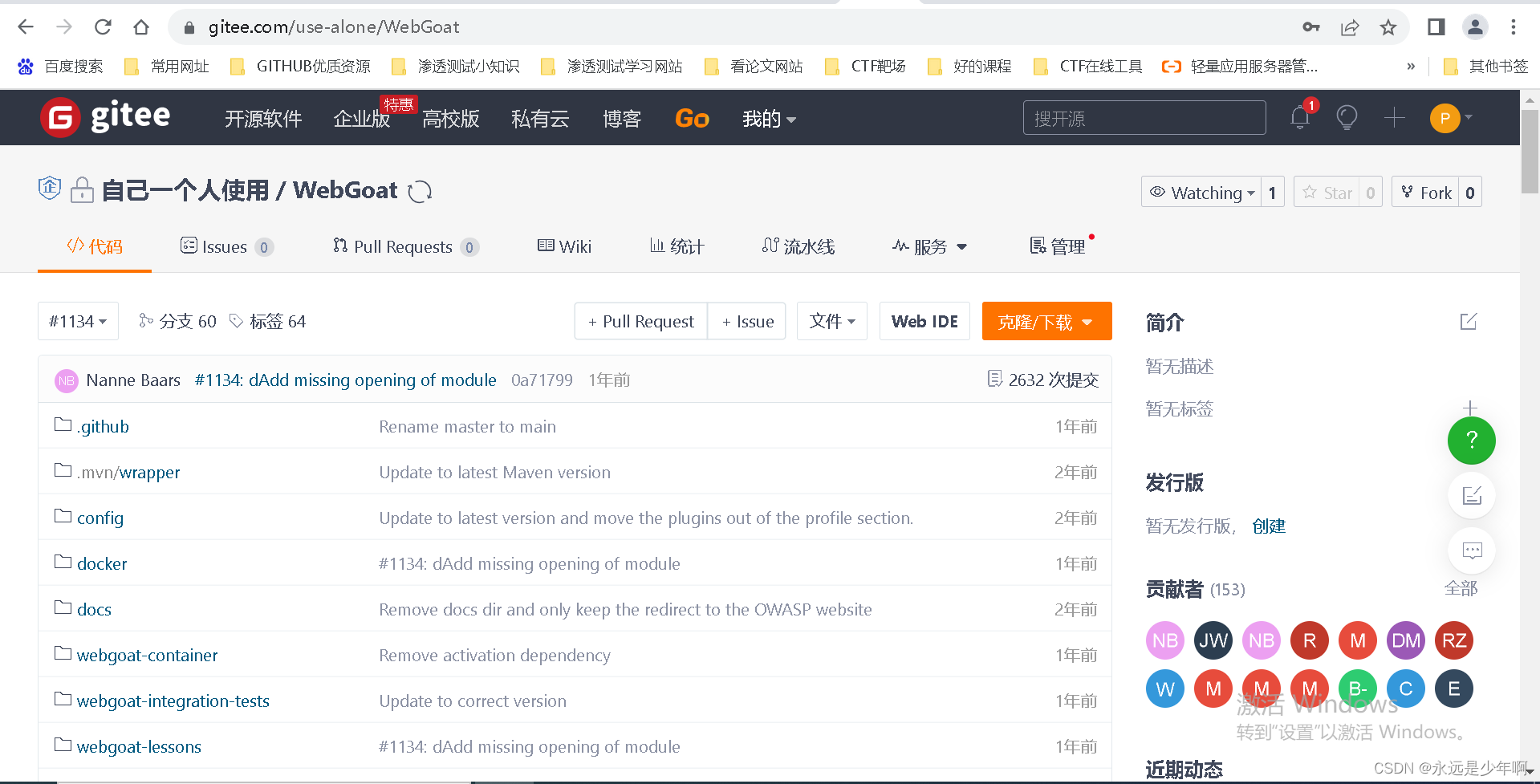Open the RZ contributor avatar
Viewport: 1540px width, 784px height.
[1454, 640]
